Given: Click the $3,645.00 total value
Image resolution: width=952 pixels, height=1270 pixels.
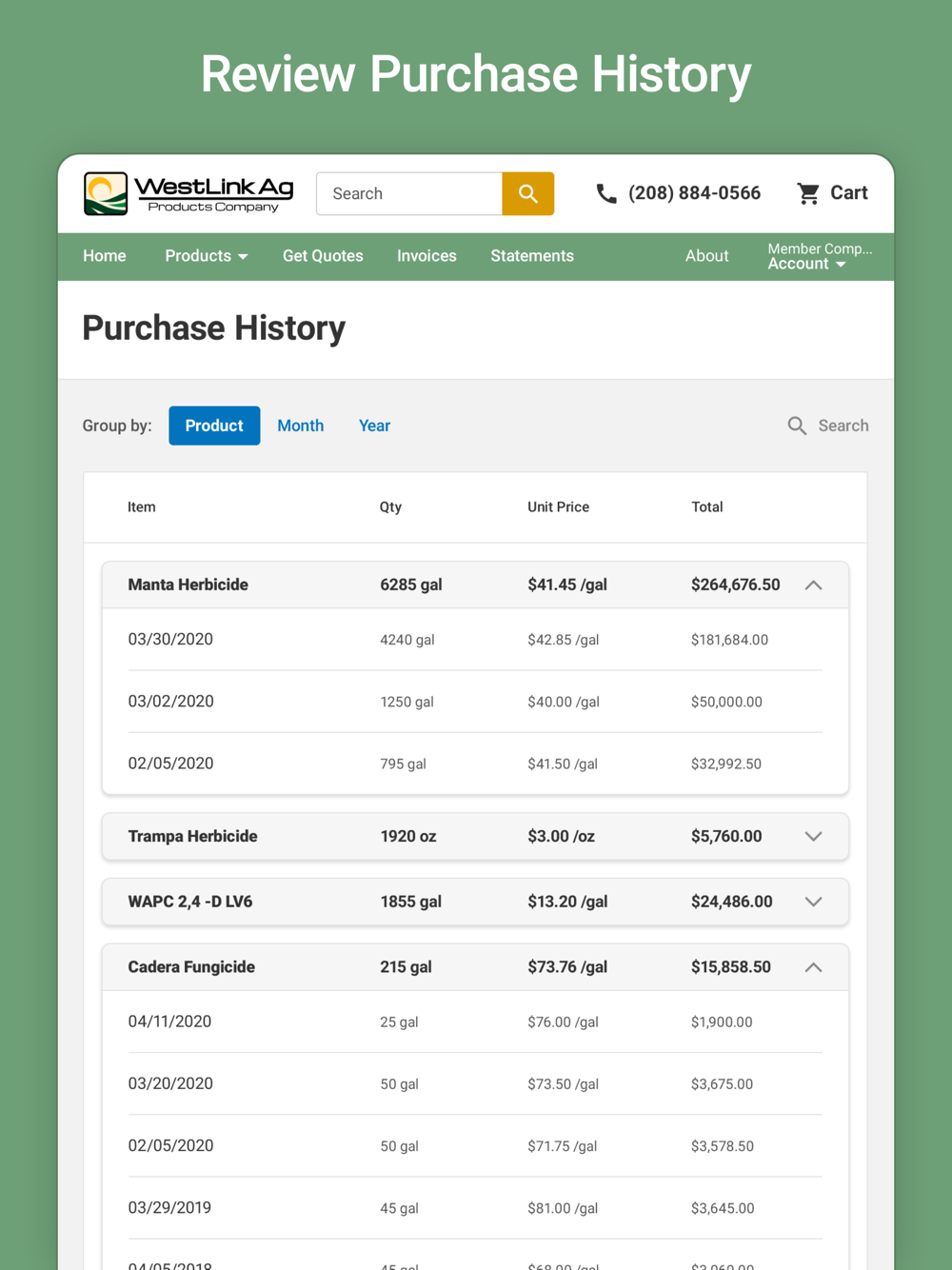Looking at the screenshot, I should point(723,1208).
